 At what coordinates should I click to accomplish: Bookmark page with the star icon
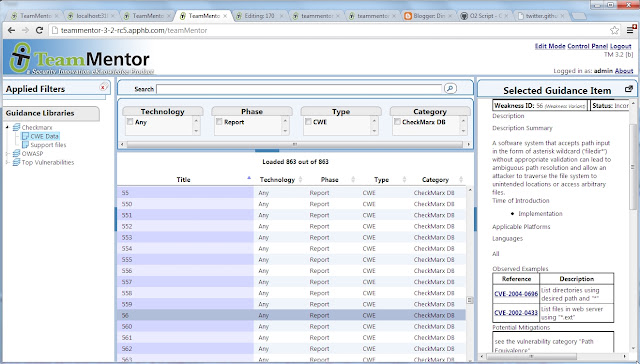point(614,30)
